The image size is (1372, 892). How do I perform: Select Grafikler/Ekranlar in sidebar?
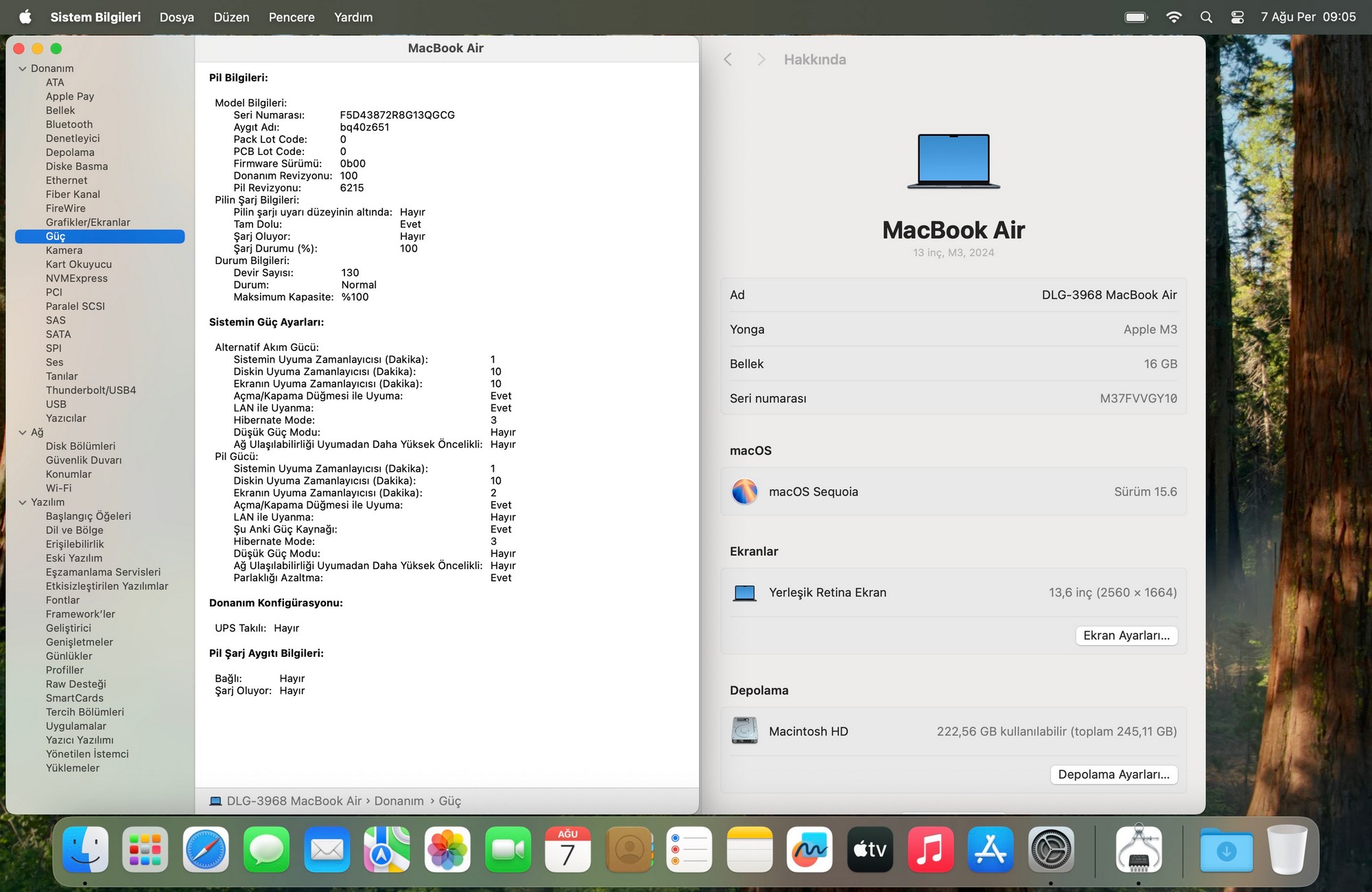88,222
